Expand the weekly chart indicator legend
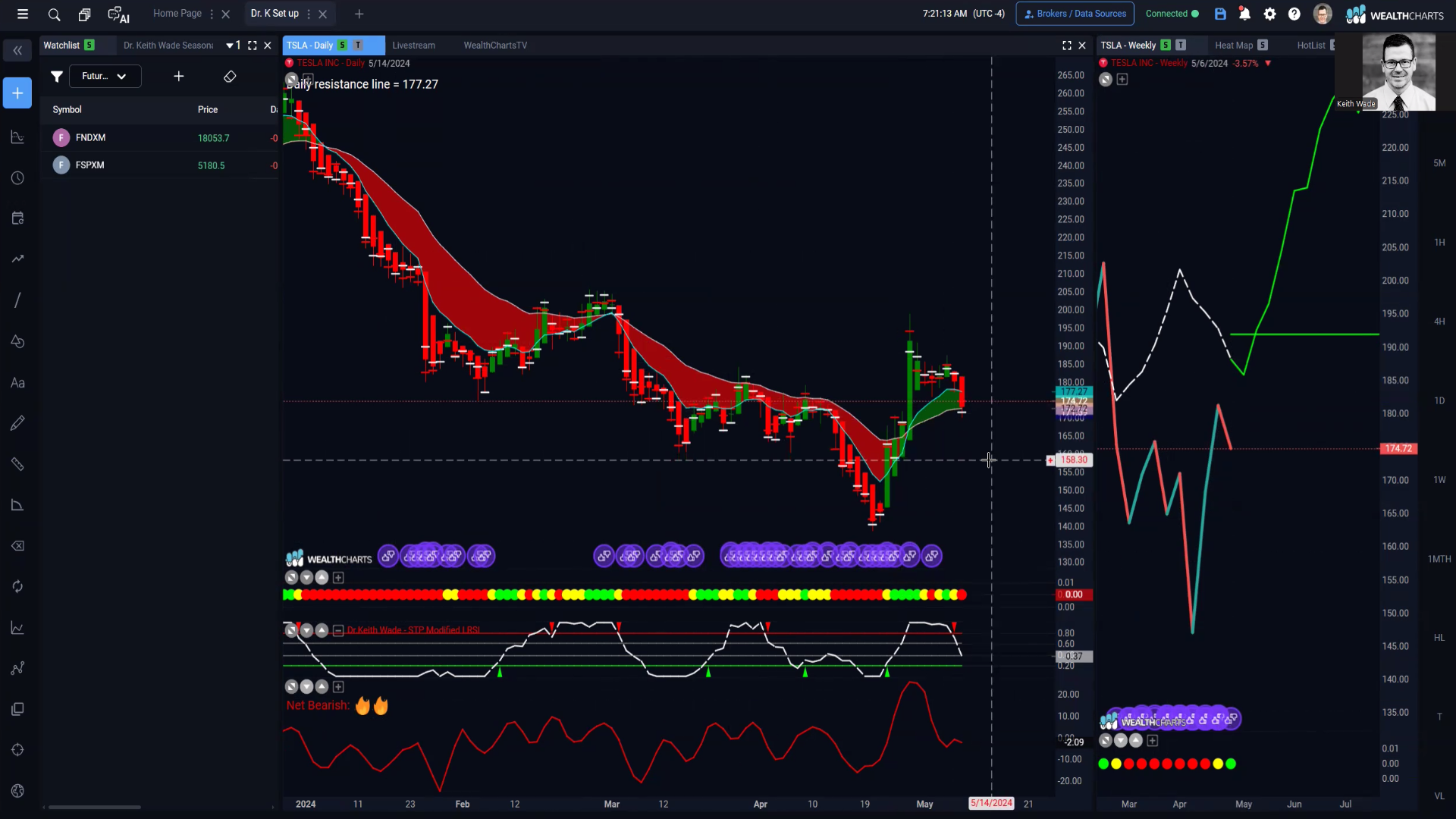 1122,80
